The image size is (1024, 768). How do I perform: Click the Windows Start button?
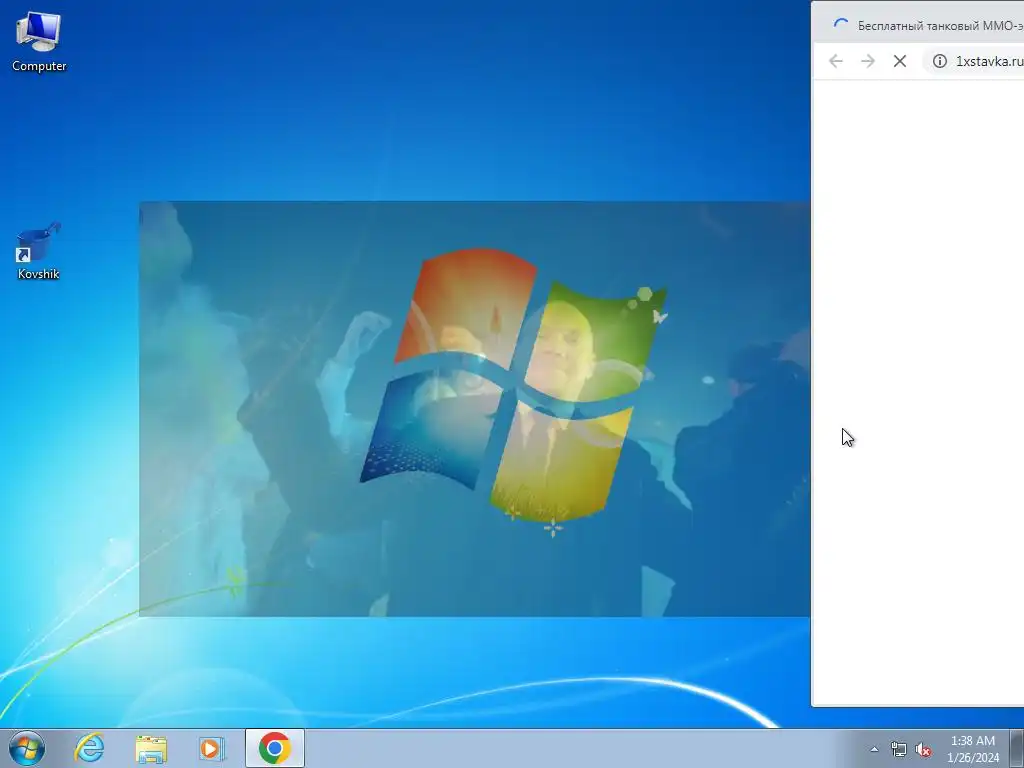[x=27, y=748]
